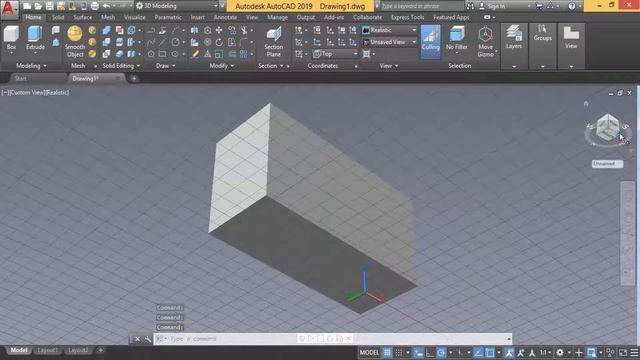Image resolution: width=640 pixels, height=360 pixels.
Task: Click the ViewCube home icon
Action: click(586, 104)
